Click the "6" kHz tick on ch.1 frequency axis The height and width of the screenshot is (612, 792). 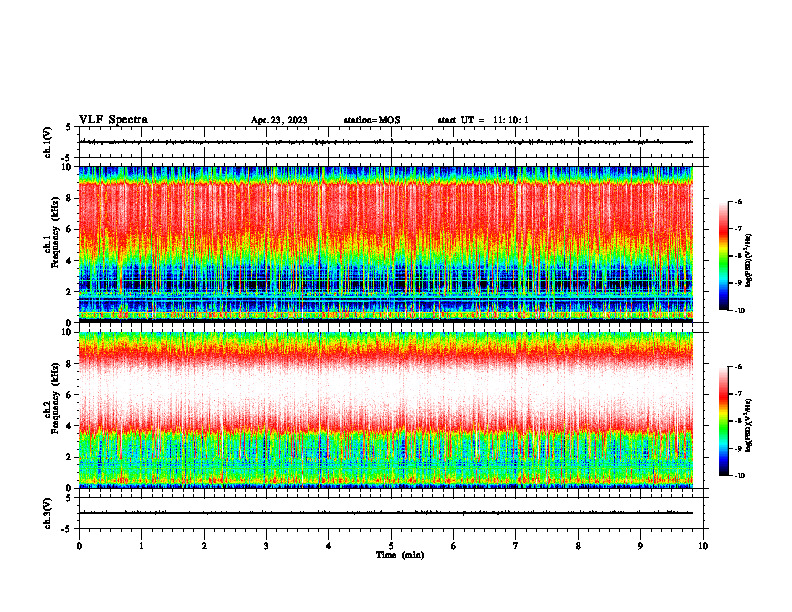[69, 229]
